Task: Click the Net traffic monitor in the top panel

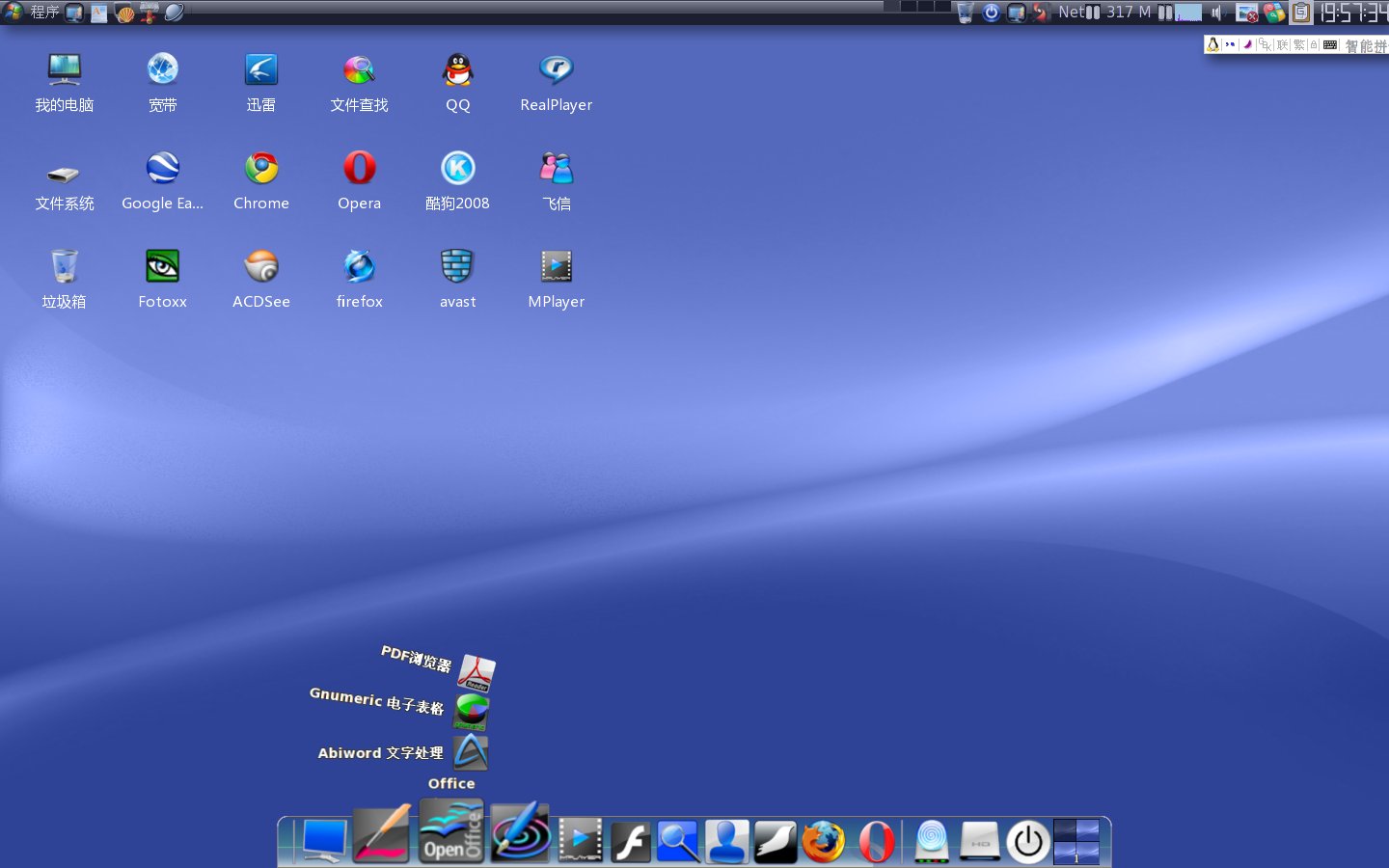Action: pos(1078,13)
